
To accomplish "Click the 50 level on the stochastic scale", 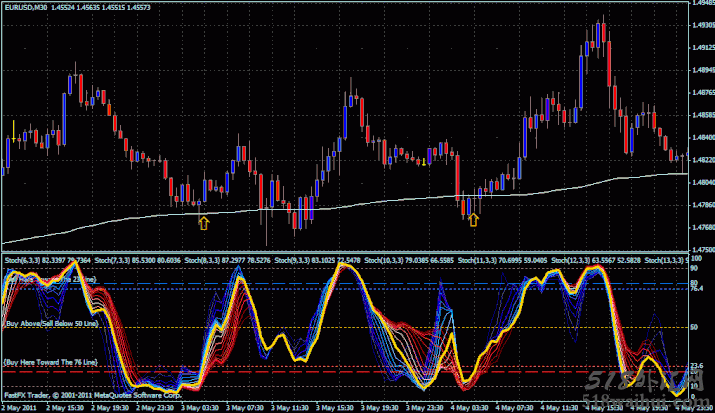I will coord(694,327).
